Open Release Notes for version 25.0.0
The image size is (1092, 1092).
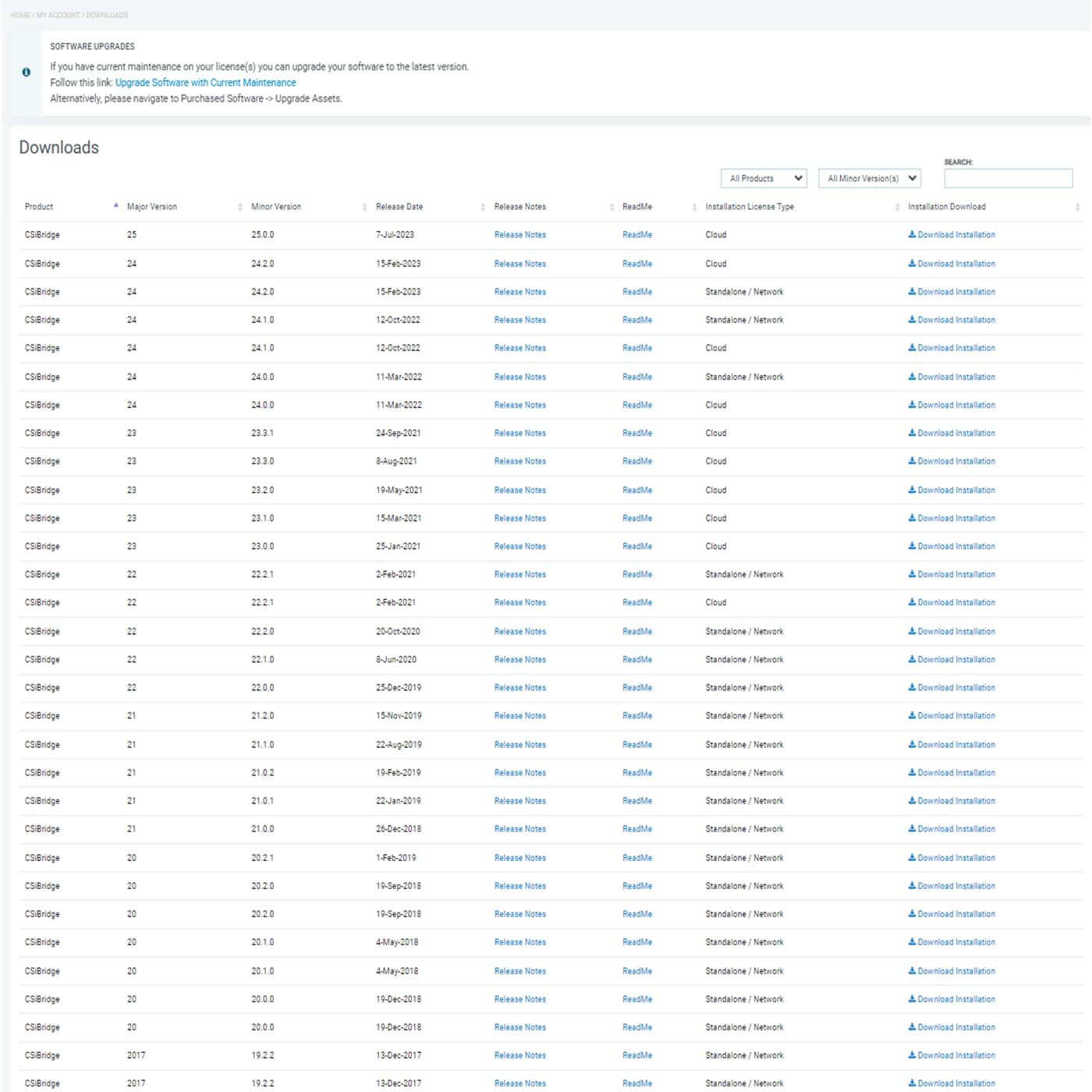tap(520, 234)
